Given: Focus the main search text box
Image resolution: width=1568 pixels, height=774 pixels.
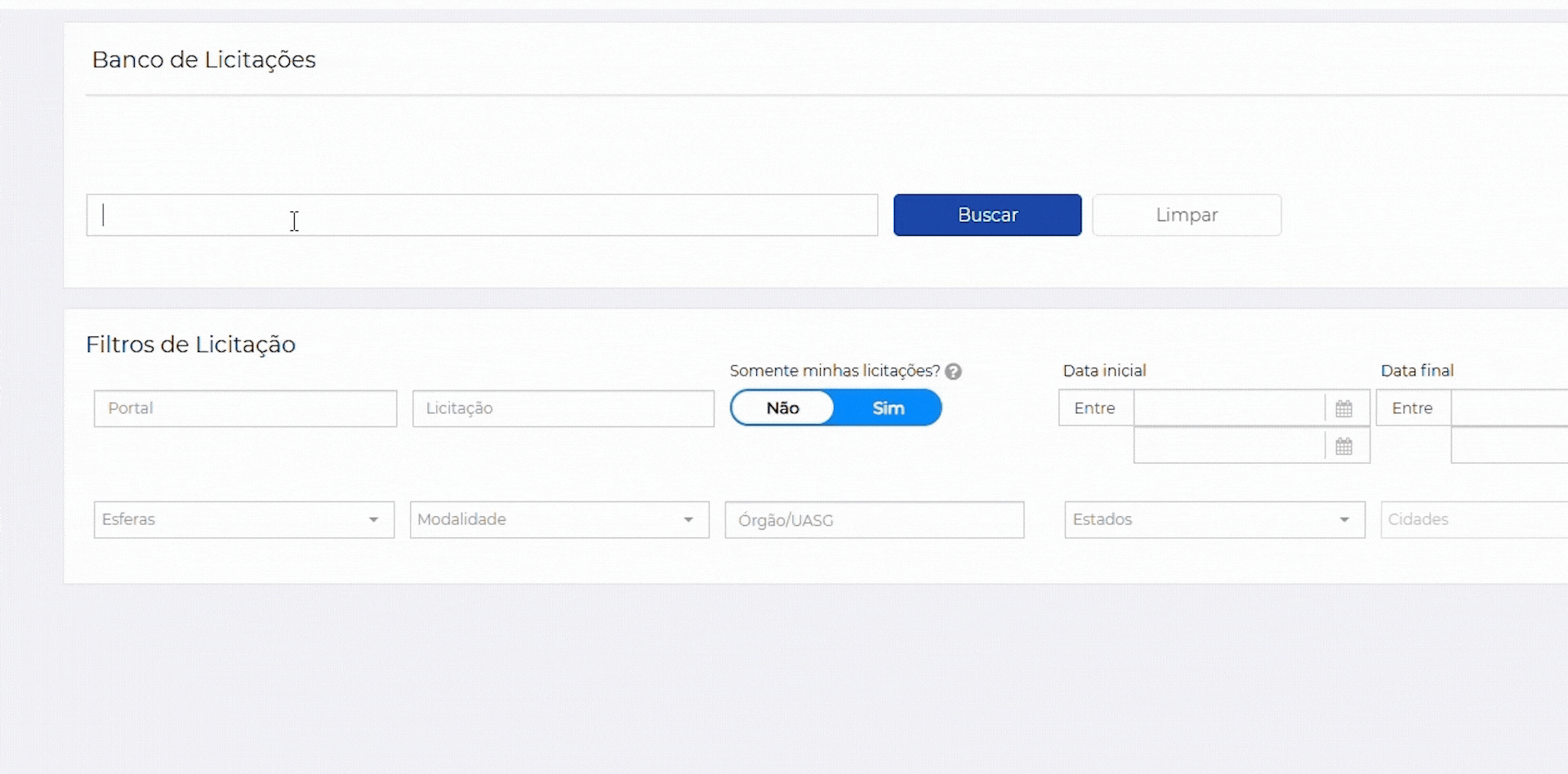Looking at the screenshot, I should 482,215.
